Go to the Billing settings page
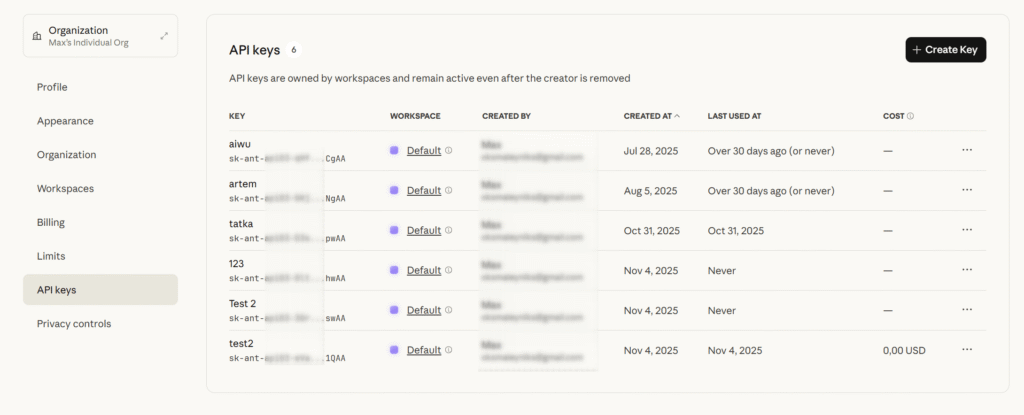The width and height of the screenshot is (1024, 415). click(x=51, y=222)
